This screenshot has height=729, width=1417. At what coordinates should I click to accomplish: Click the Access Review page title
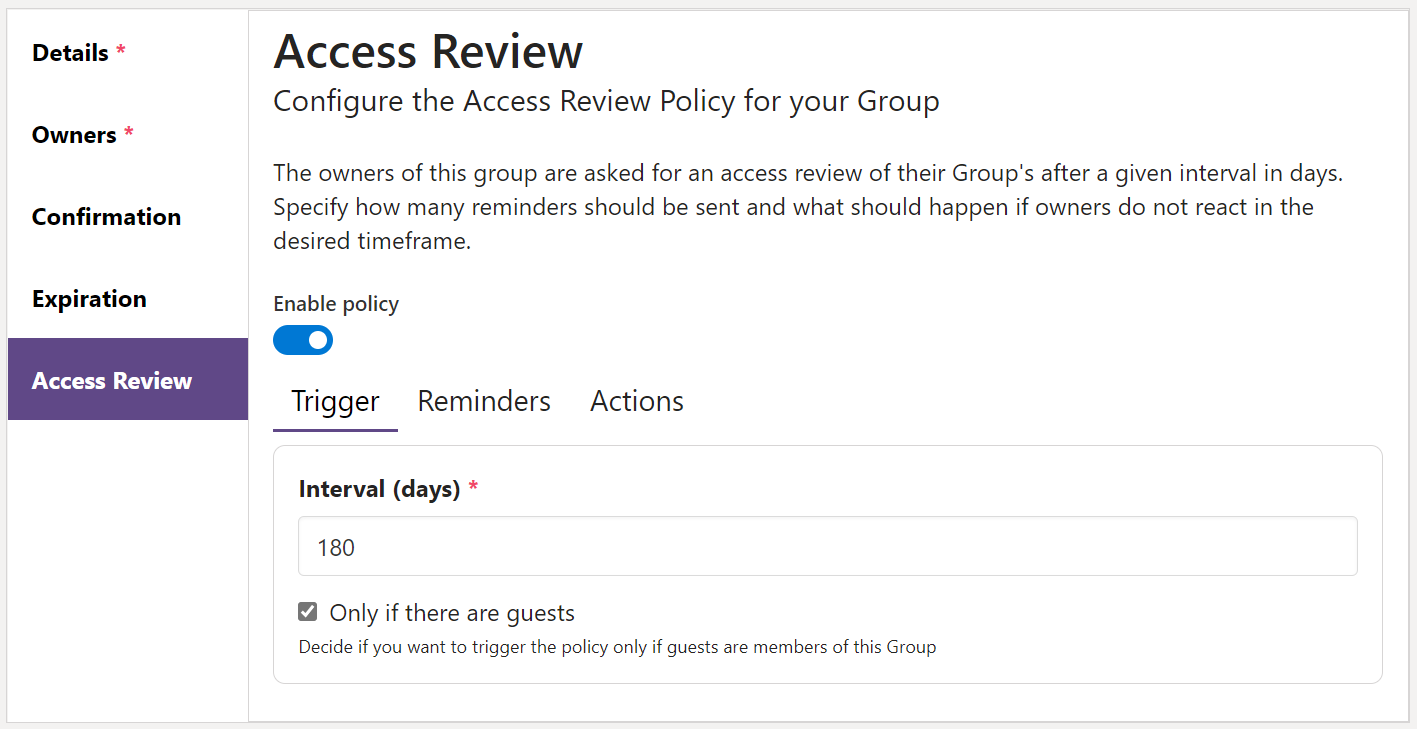click(428, 51)
